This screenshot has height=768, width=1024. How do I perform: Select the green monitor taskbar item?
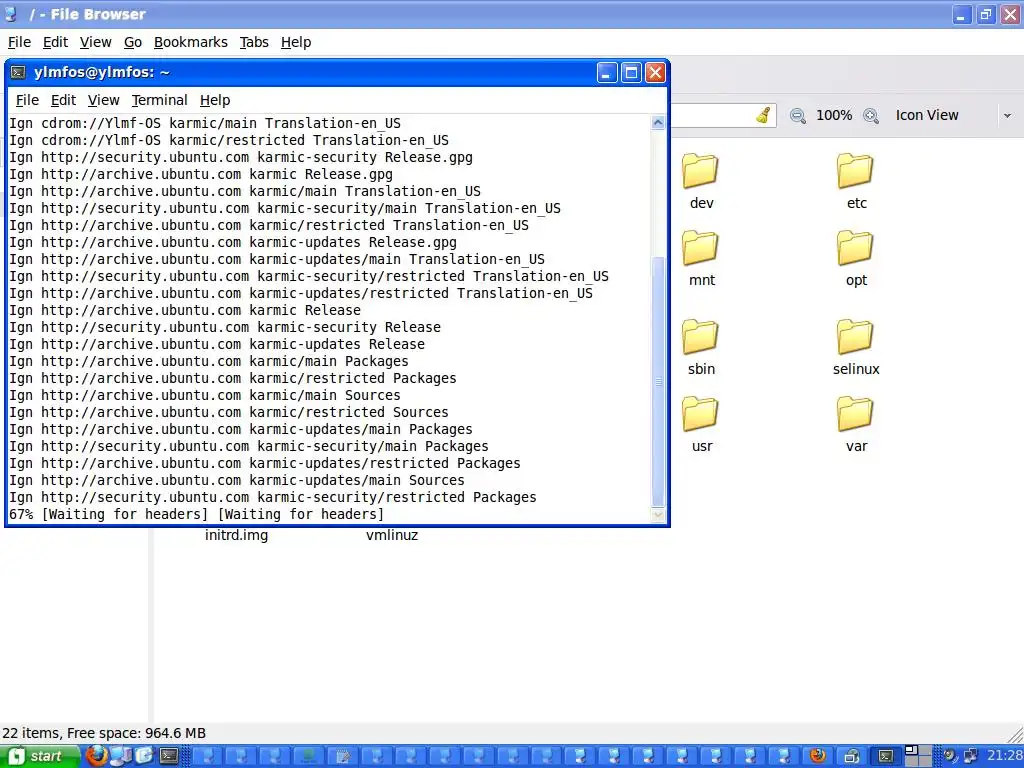pyautogui.click(x=308, y=756)
